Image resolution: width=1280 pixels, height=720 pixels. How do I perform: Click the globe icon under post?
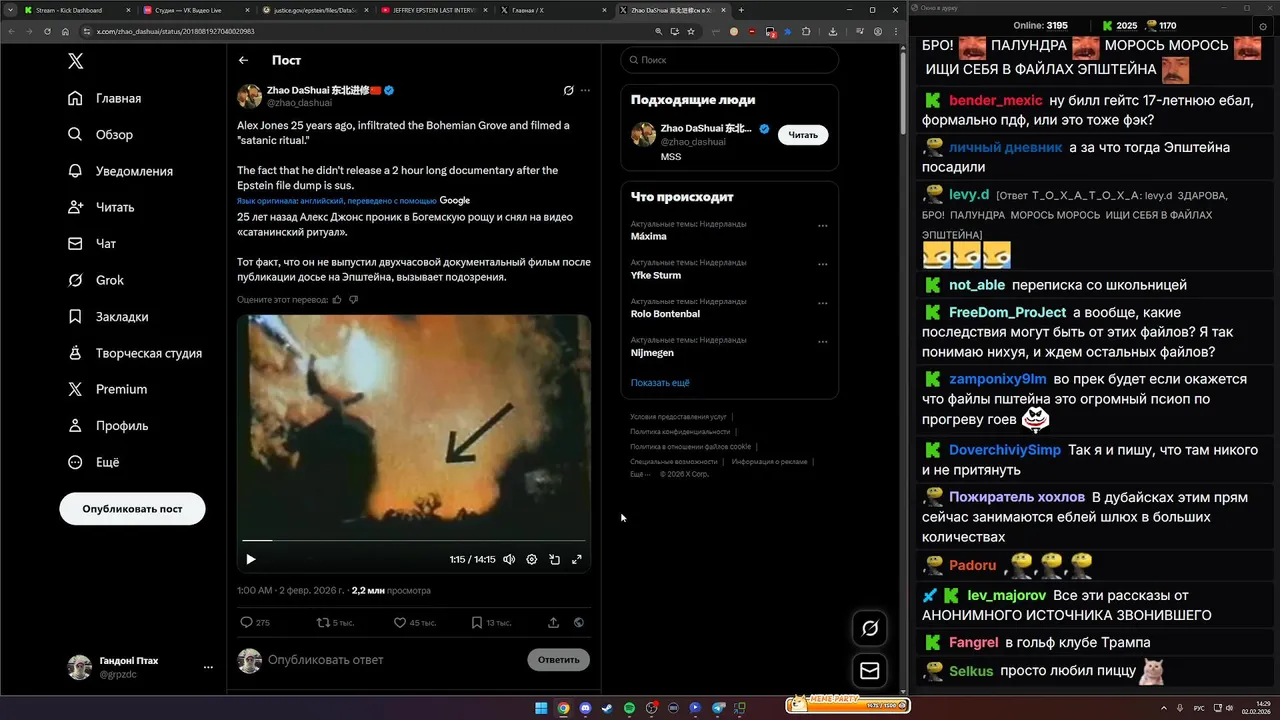[579, 622]
